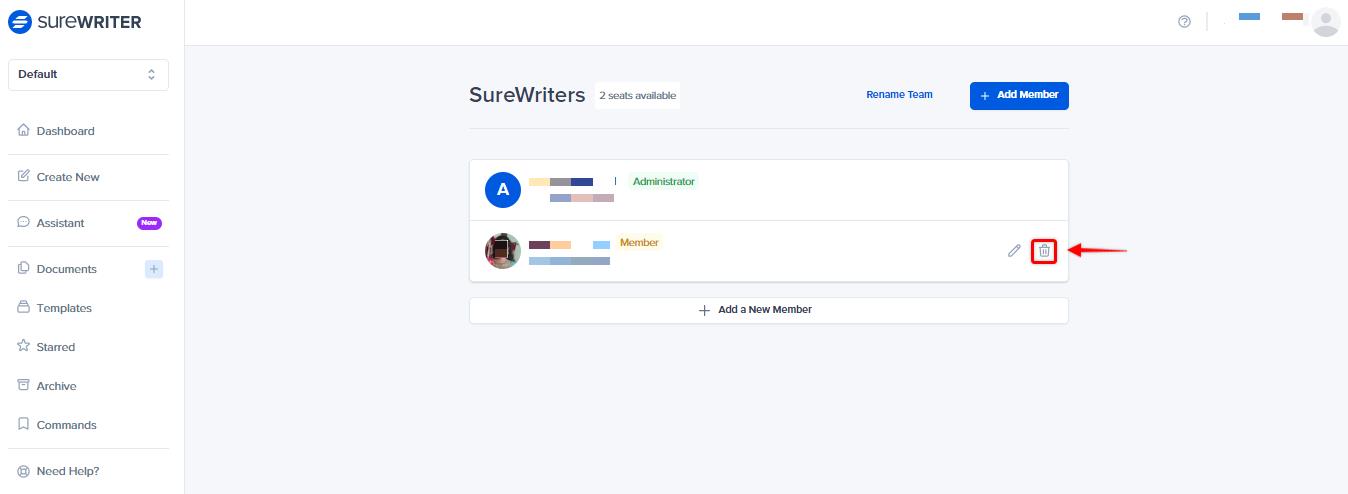Image resolution: width=1348 pixels, height=494 pixels.
Task: Open Starred items
Action: 56,347
